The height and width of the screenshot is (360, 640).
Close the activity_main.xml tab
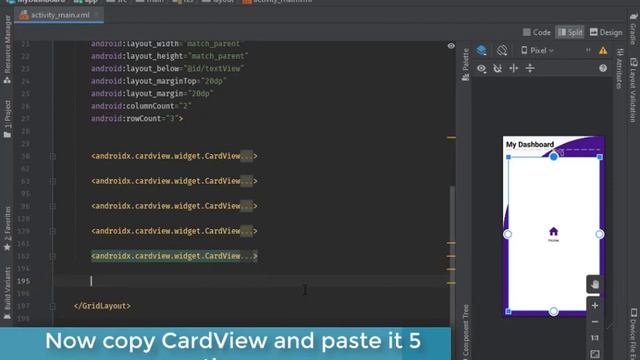96,15
